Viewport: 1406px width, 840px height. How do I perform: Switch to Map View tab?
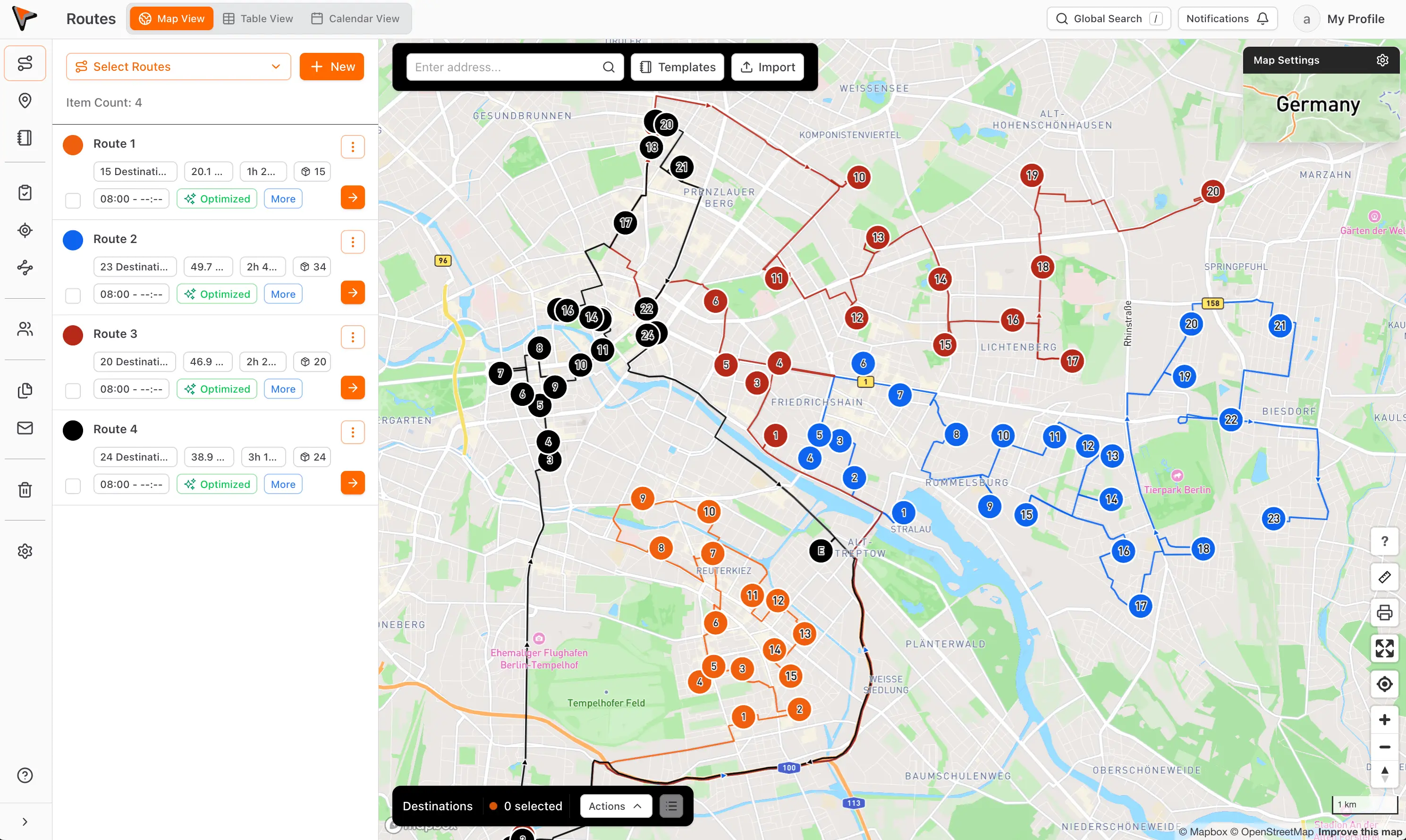(x=171, y=19)
